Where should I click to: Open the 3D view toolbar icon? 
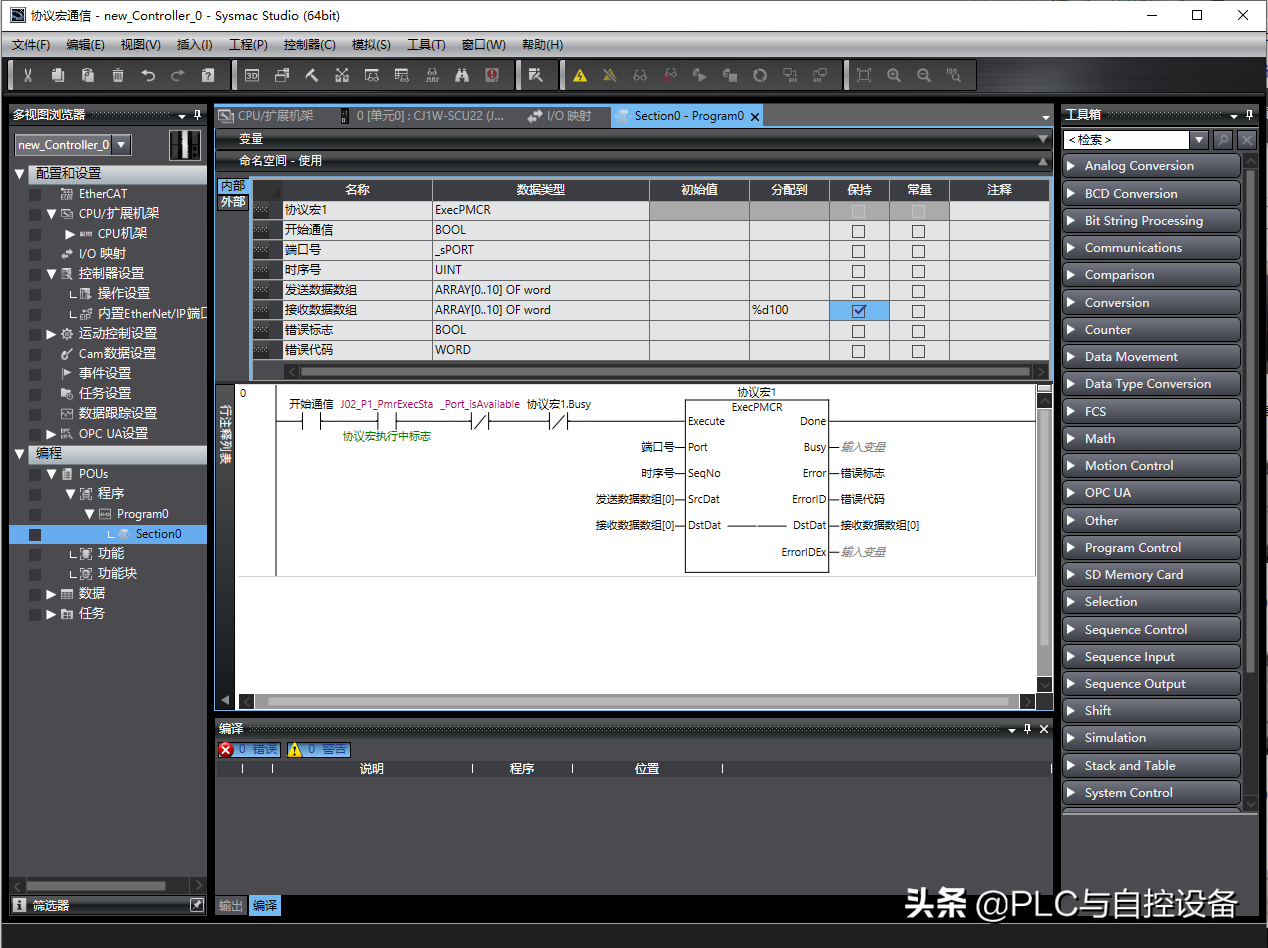click(x=252, y=75)
